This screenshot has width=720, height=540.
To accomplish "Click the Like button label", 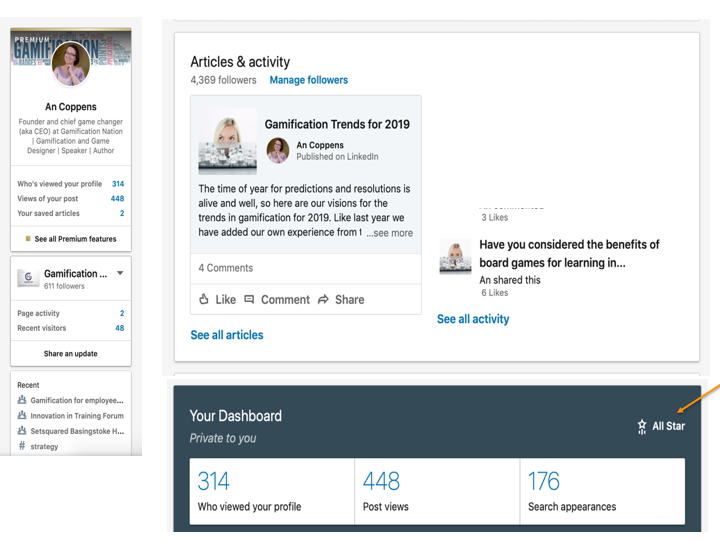I will (x=225, y=300).
